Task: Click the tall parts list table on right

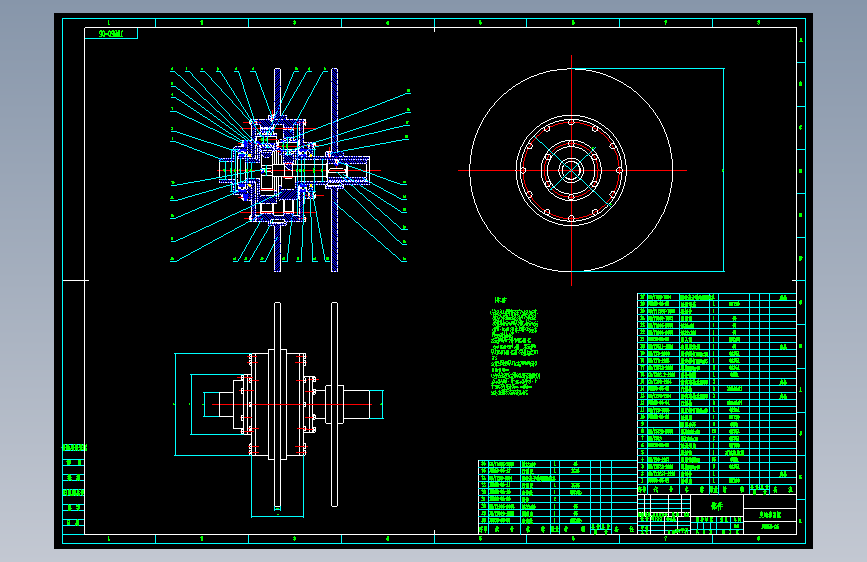Action: click(x=717, y=393)
